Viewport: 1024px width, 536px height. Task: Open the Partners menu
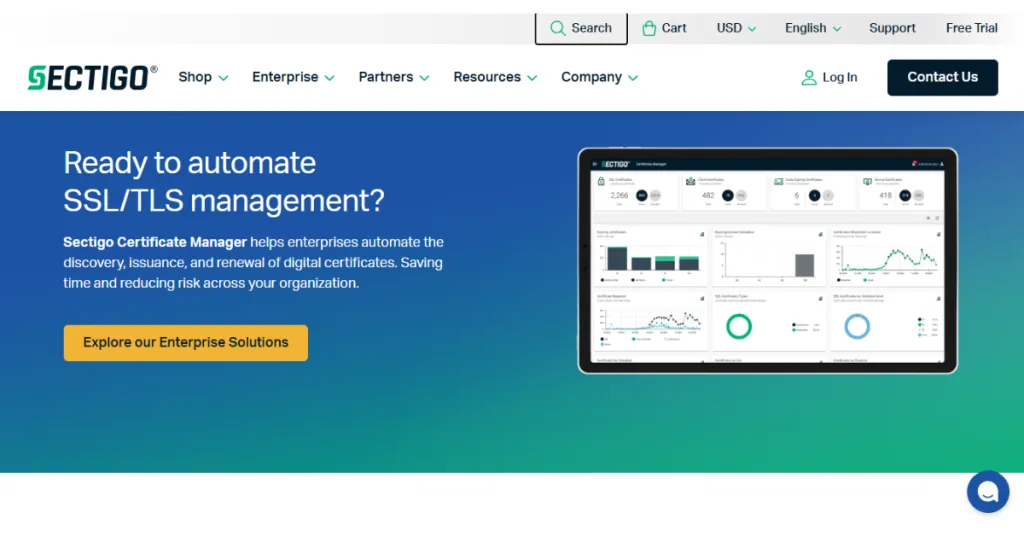[x=394, y=77]
